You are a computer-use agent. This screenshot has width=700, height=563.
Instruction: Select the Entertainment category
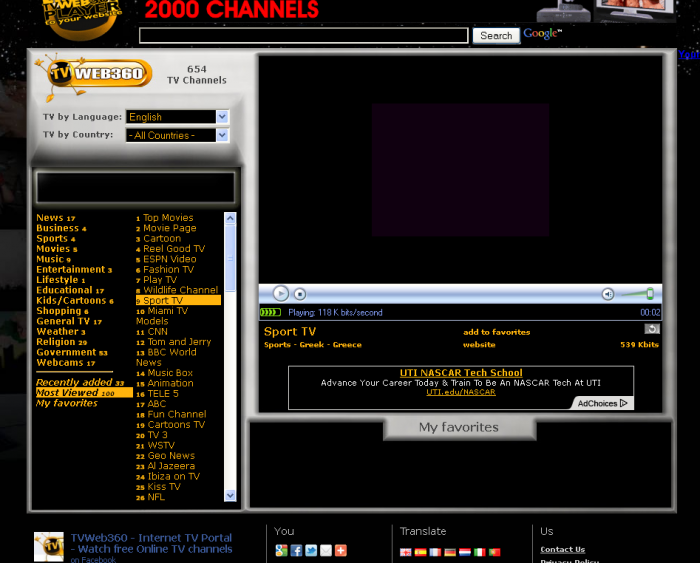(x=74, y=269)
